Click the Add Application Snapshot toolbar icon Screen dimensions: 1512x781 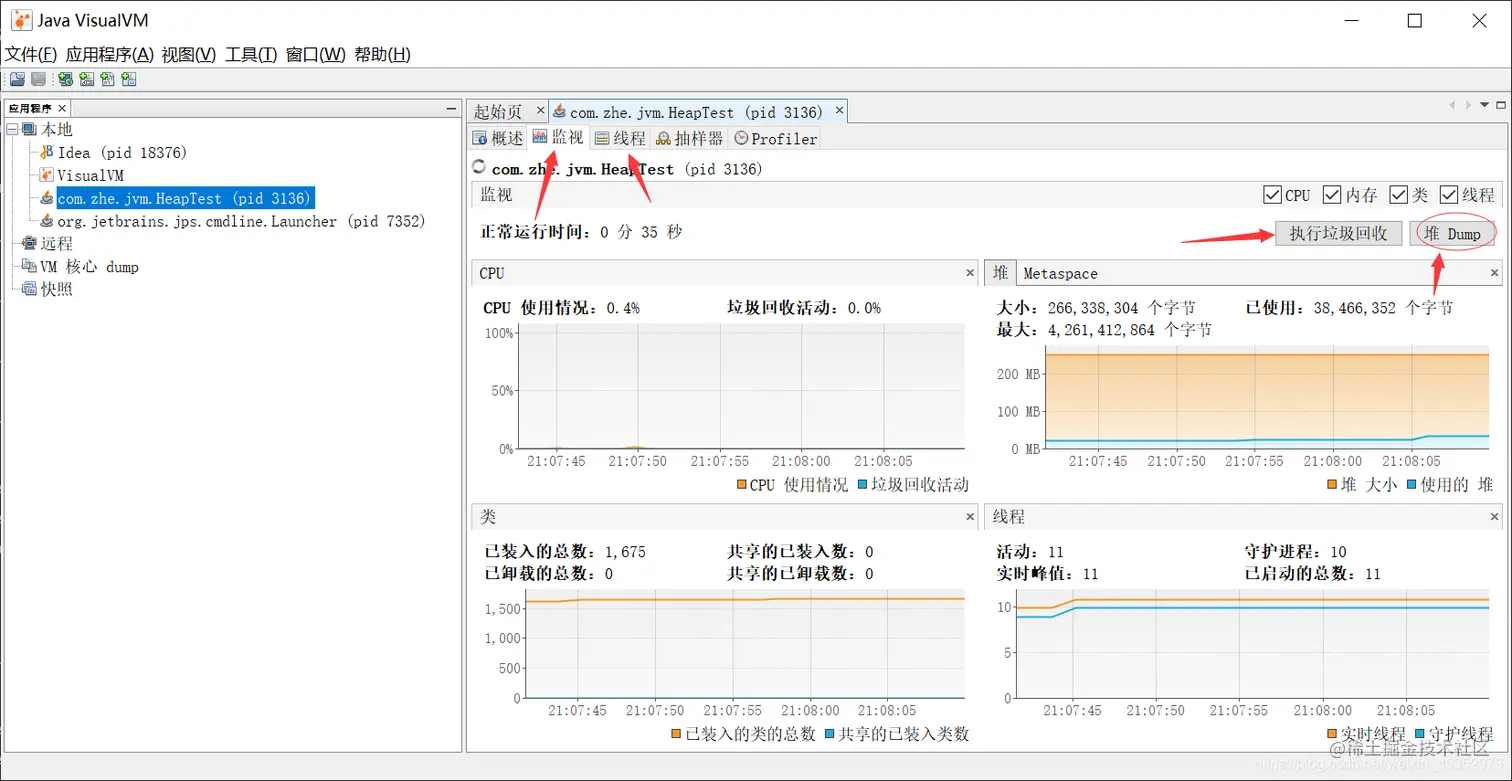(x=128, y=80)
